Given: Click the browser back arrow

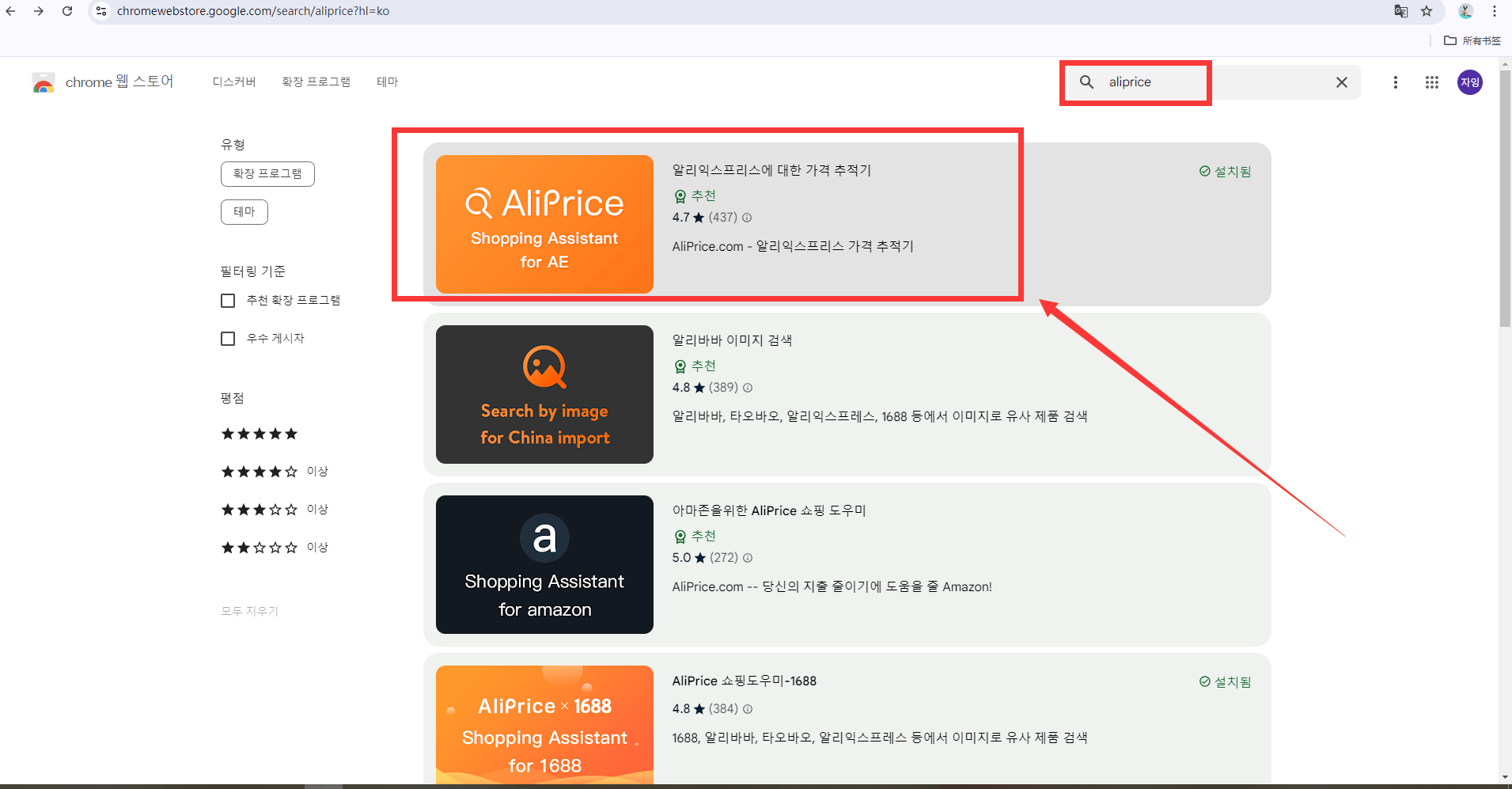Looking at the screenshot, I should pyautogui.click(x=10, y=11).
